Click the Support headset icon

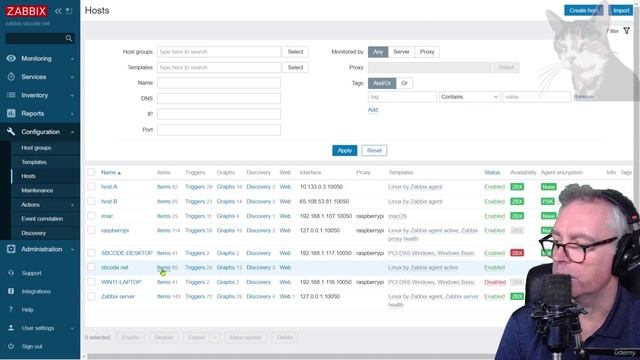[11, 273]
